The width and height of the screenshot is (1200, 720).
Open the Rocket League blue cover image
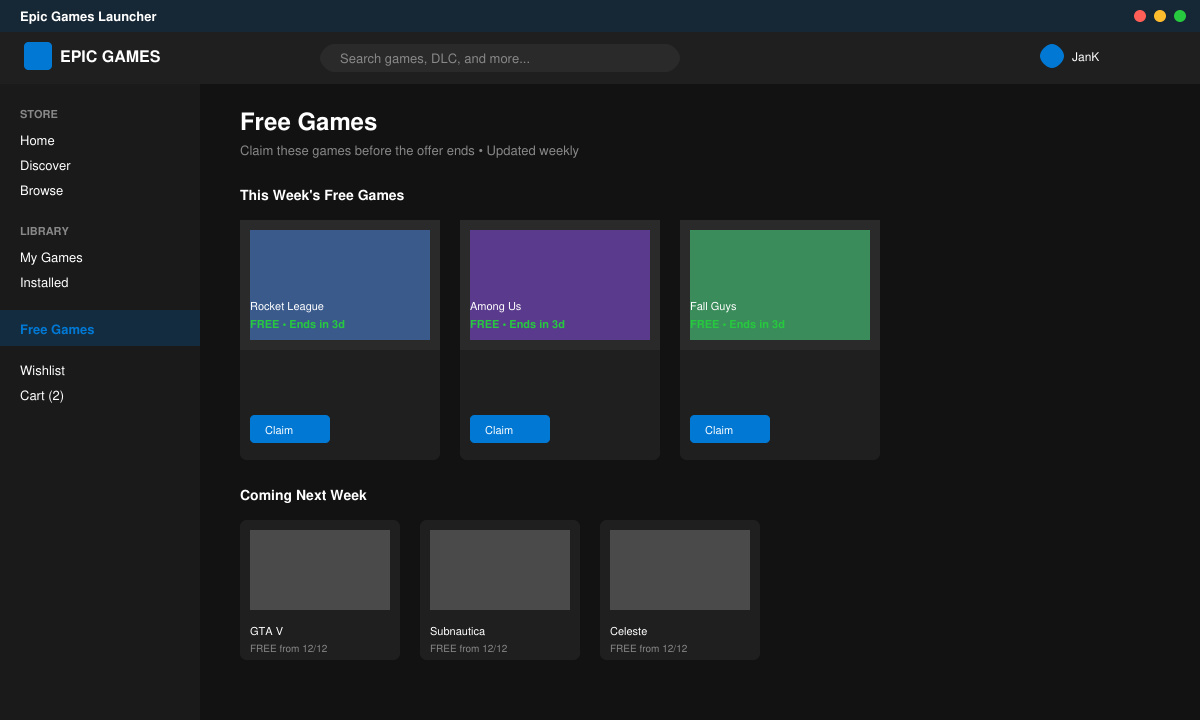340,285
